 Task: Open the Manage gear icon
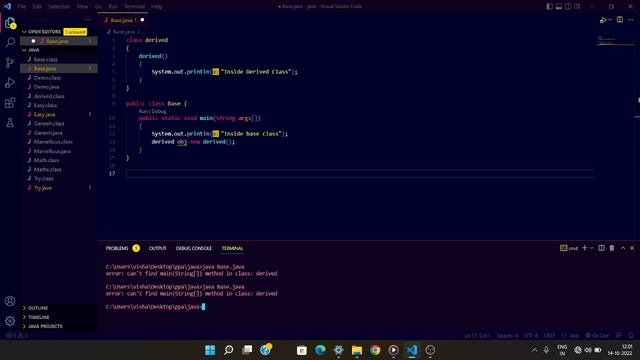click(10, 321)
